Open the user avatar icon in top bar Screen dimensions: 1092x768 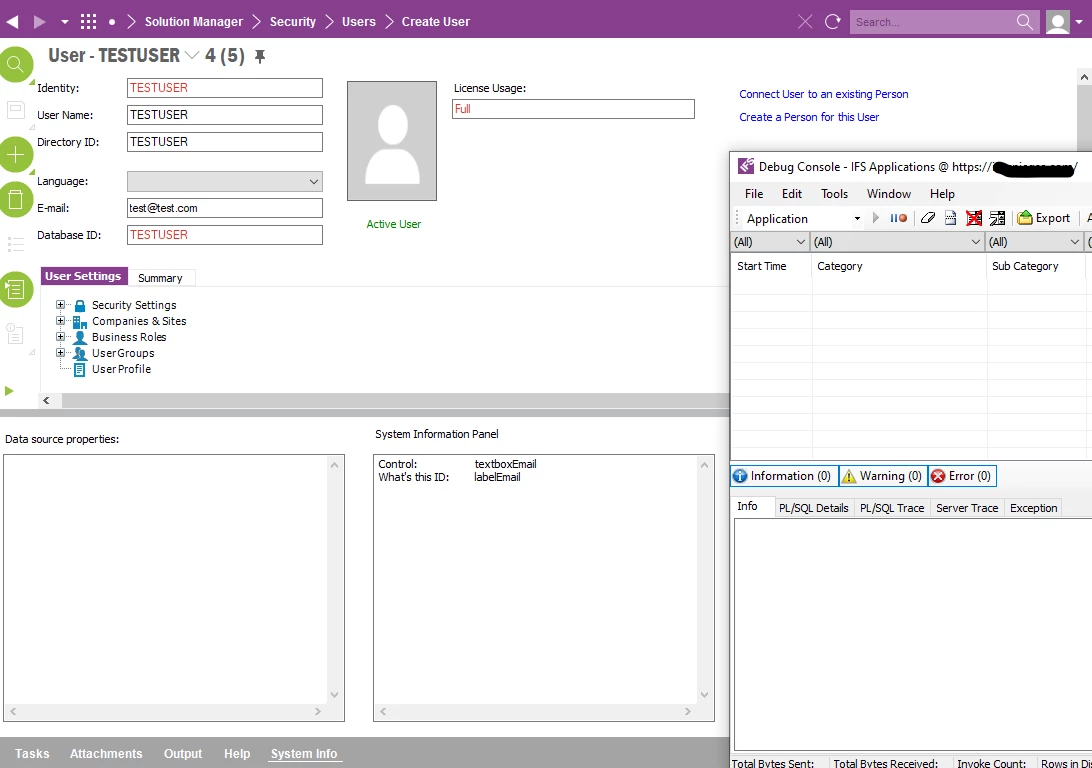[x=1058, y=22]
